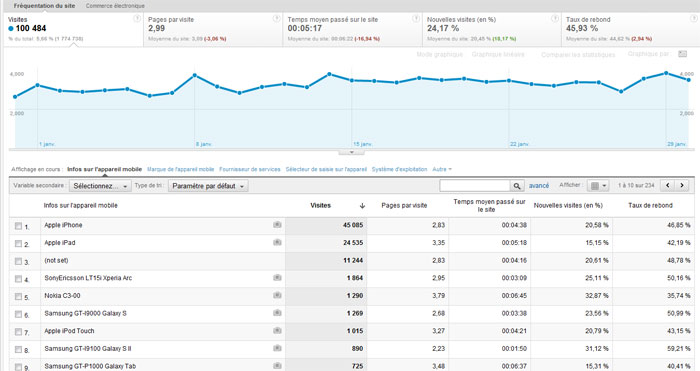Open the Paramètre par défaut sort dropdown

click(208, 186)
